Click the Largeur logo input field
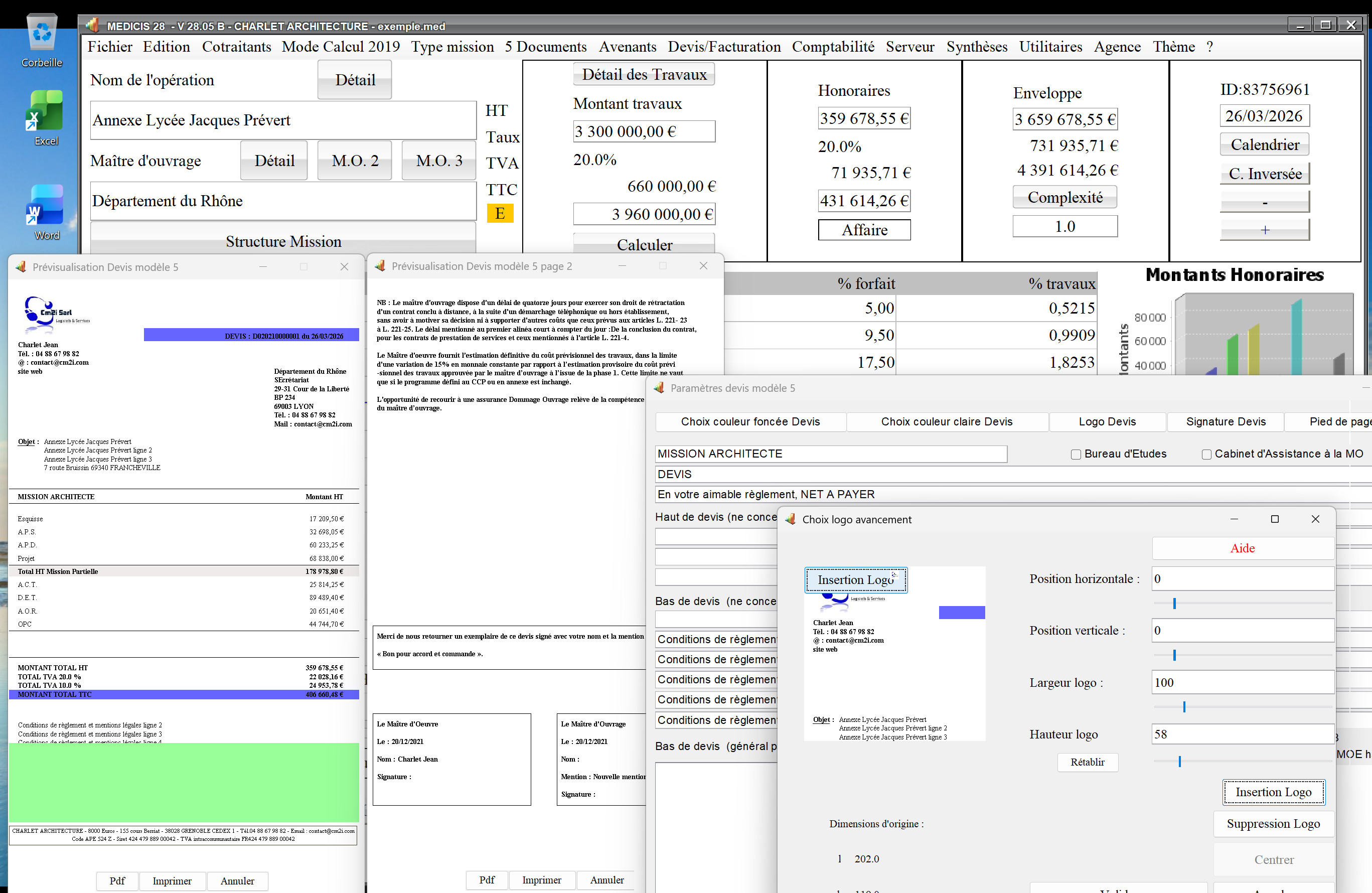1372x893 pixels. pos(1242,682)
